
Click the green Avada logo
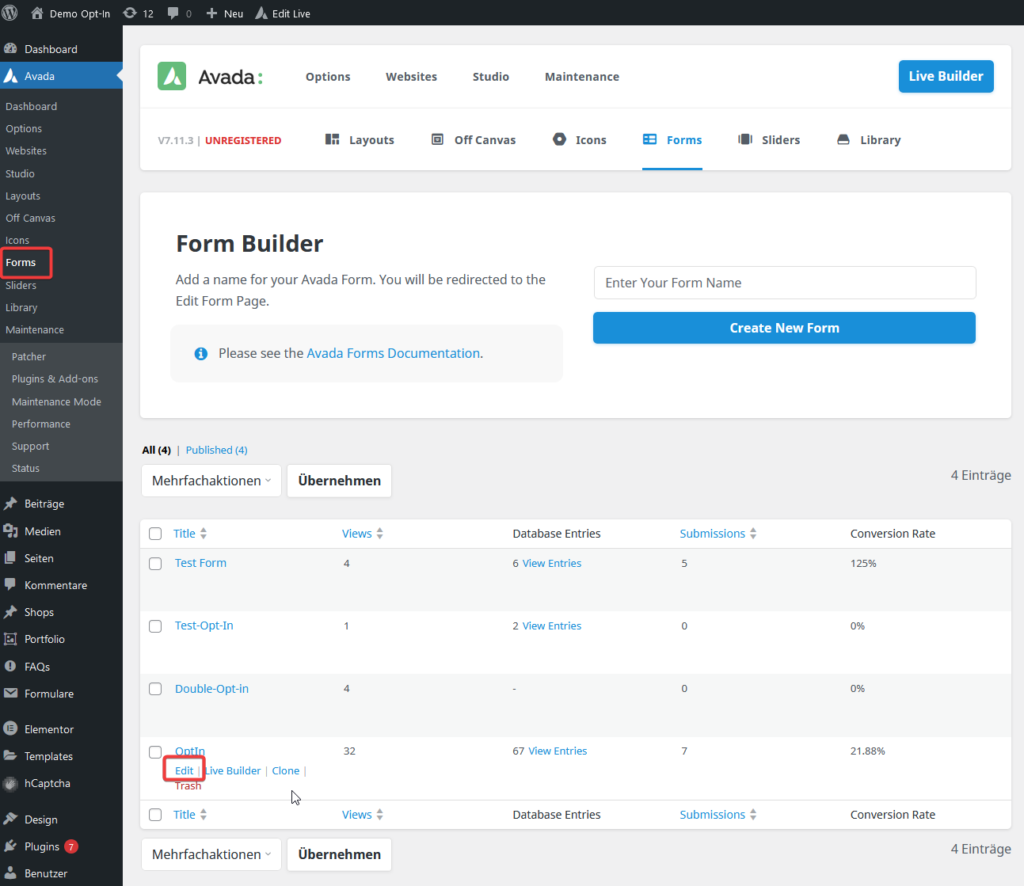point(172,76)
